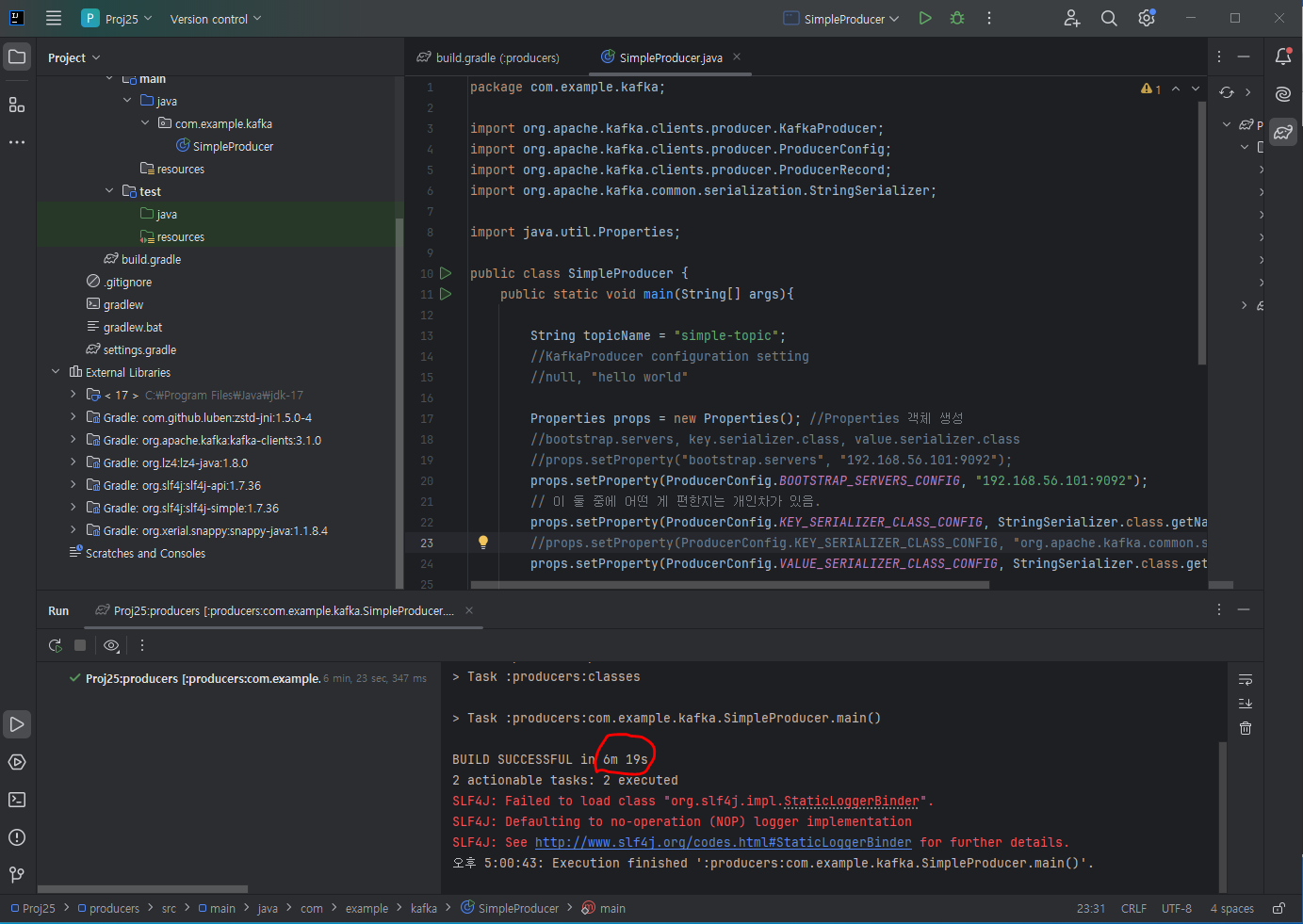Click the editor vertical scrollbar

(x=1201, y=233)
